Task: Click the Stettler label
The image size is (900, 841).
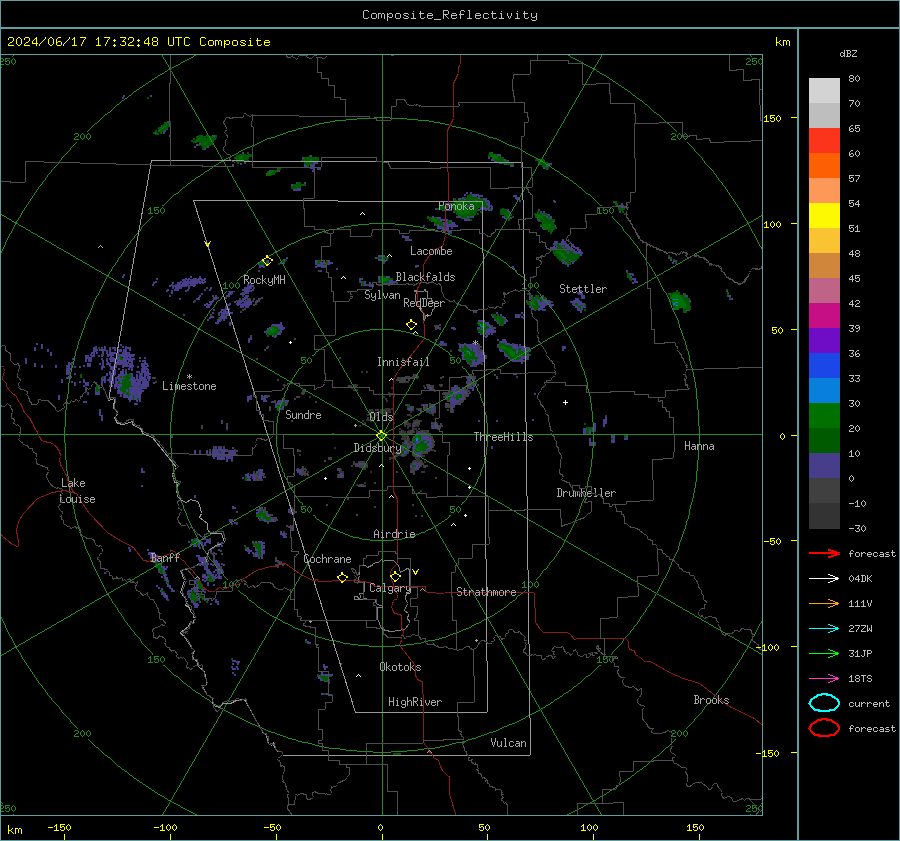Action: pos(583,289)
